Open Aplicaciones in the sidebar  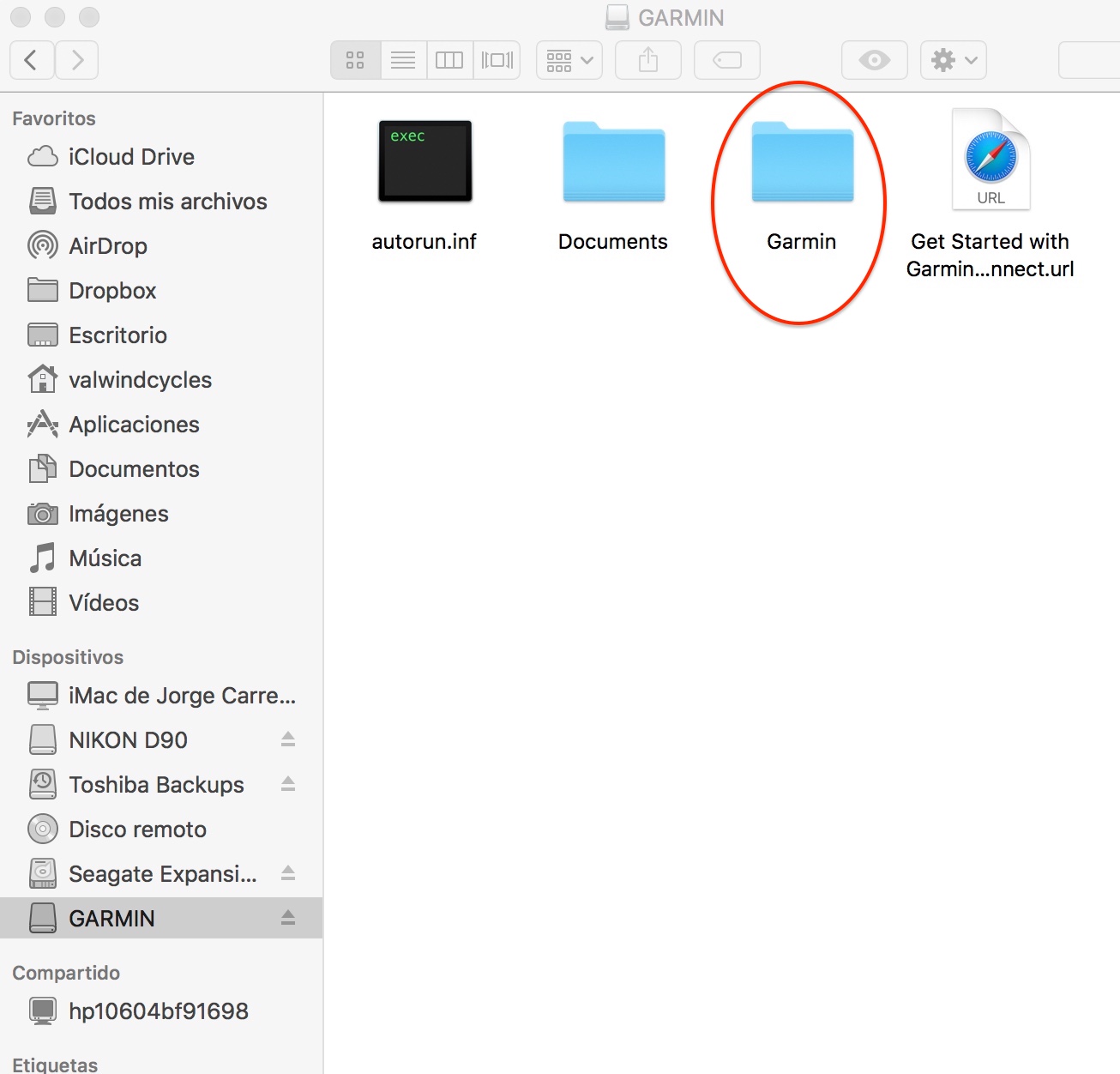(134, 425)
